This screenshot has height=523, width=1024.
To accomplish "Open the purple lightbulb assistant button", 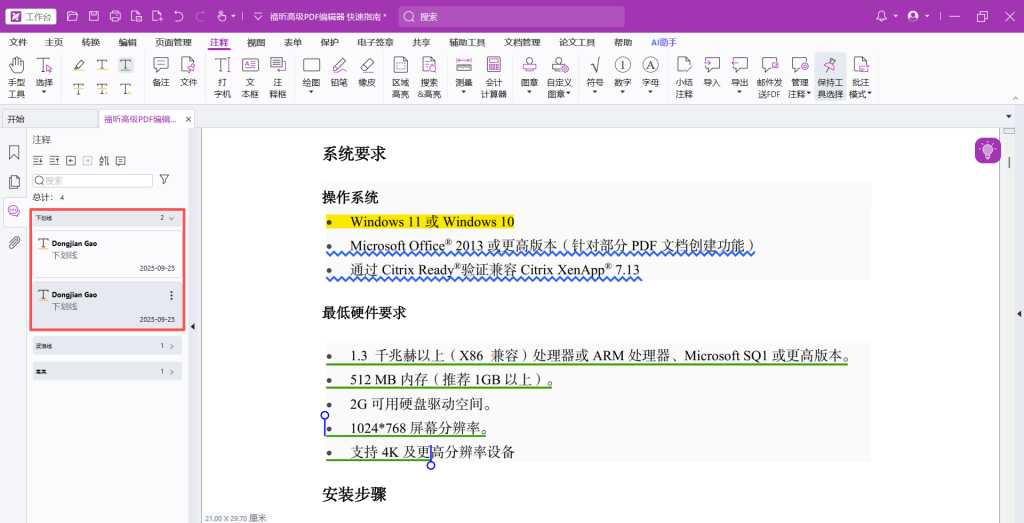I will 987,151.
